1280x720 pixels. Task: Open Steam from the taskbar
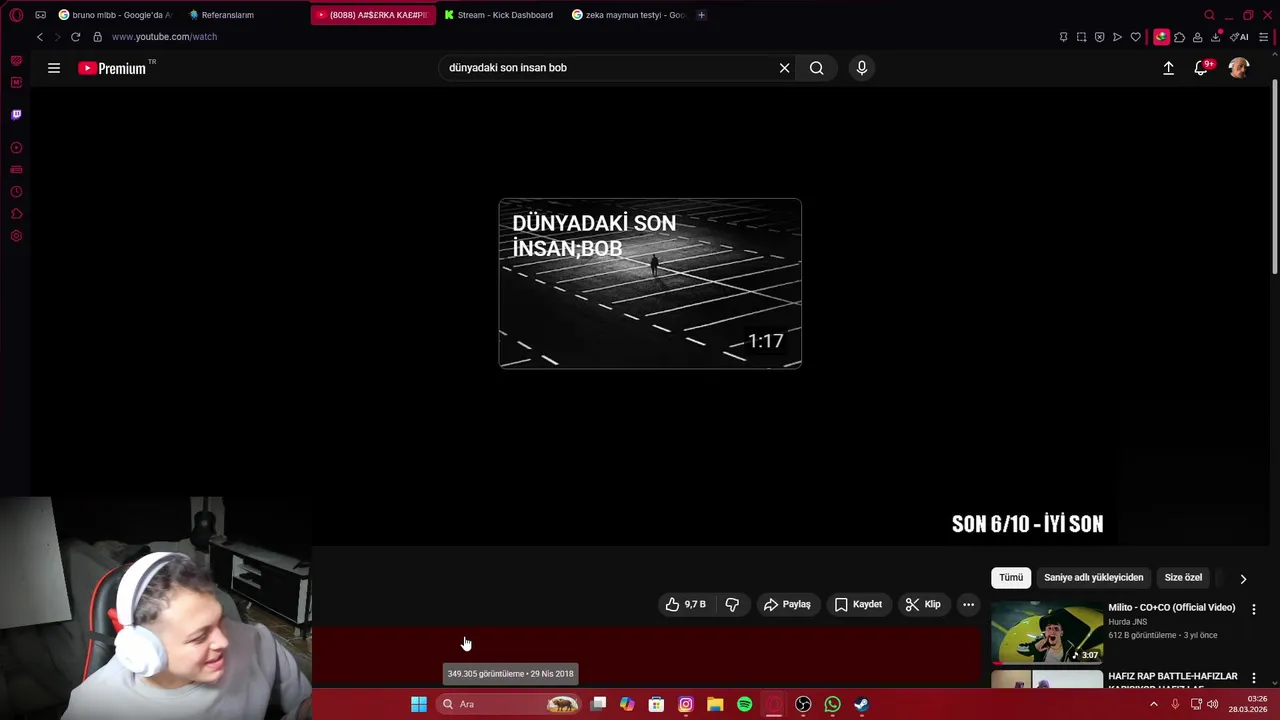point(861,705)
